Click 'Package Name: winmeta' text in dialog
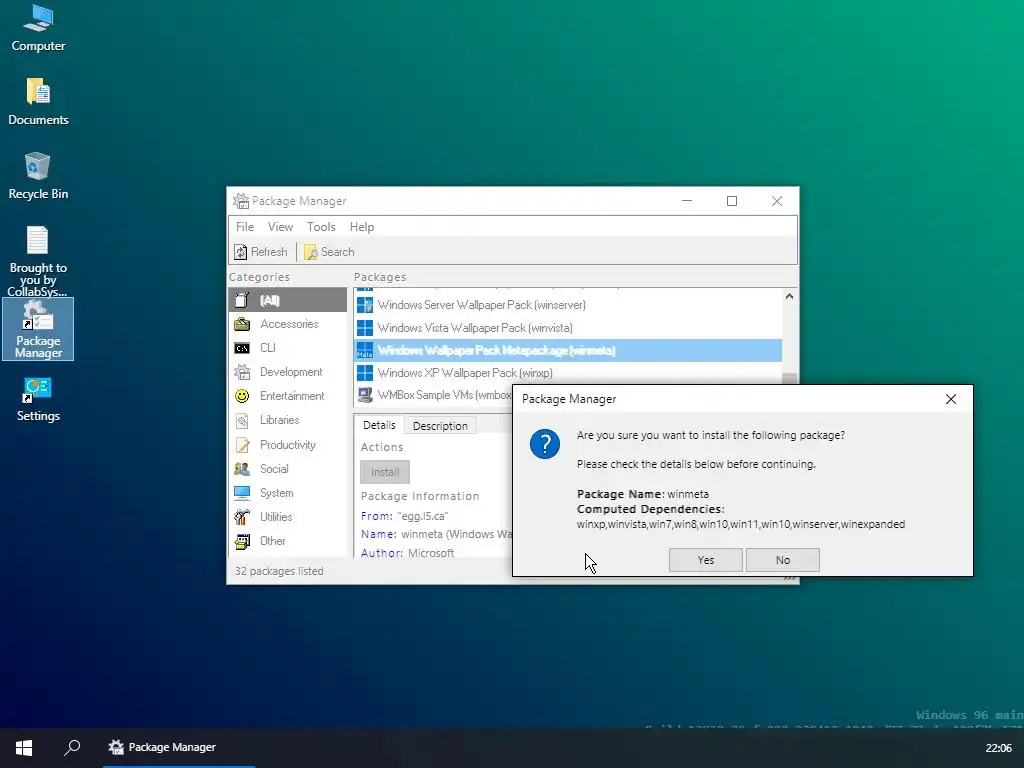The height and width of the screenshot is (768, 1024). 643,494
